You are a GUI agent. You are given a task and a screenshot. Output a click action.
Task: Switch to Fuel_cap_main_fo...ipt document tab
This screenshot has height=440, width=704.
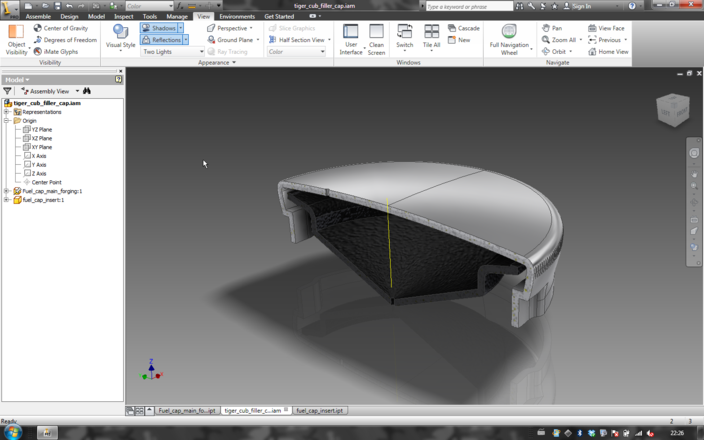tap(187, 411)
